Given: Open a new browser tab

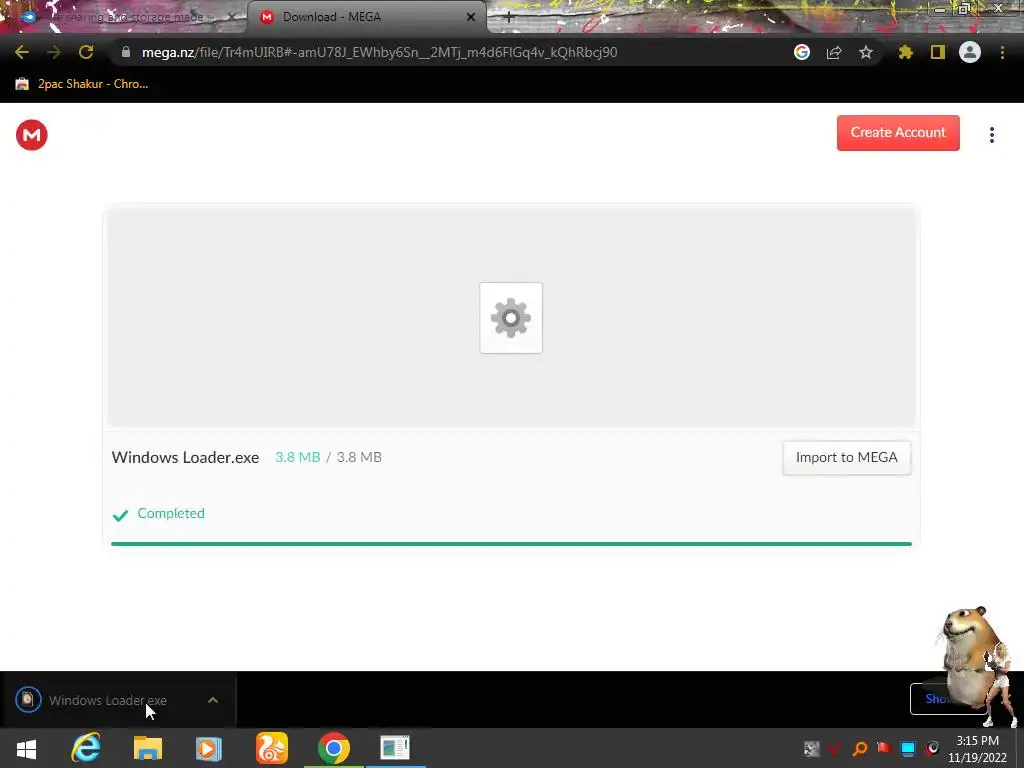Looking at the screenshot, I should (509, 18).
